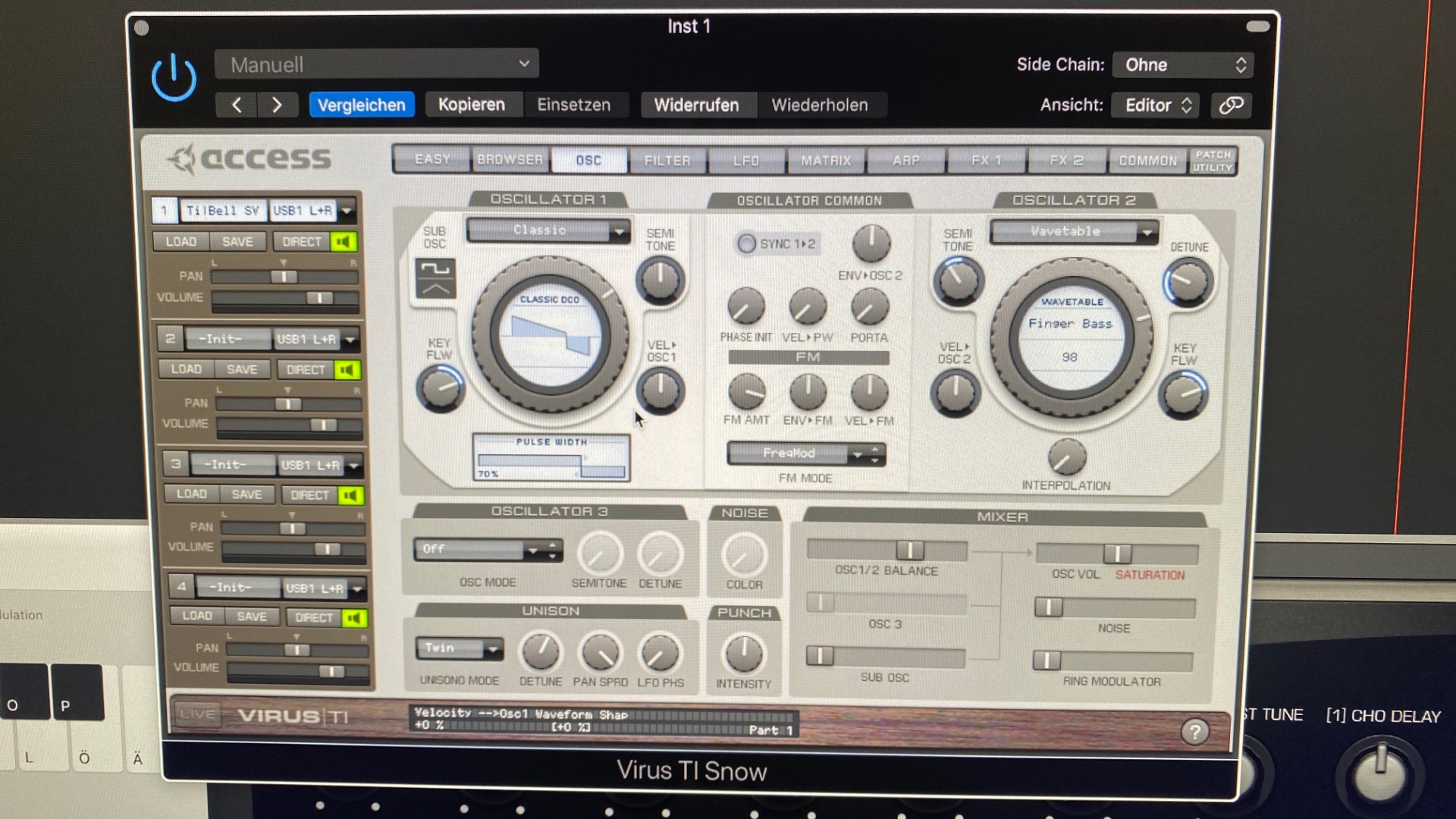This screenshot has height=819, width=1456.
Task: Click the plugin power bypass icon
Action: (x=174, y=78)
